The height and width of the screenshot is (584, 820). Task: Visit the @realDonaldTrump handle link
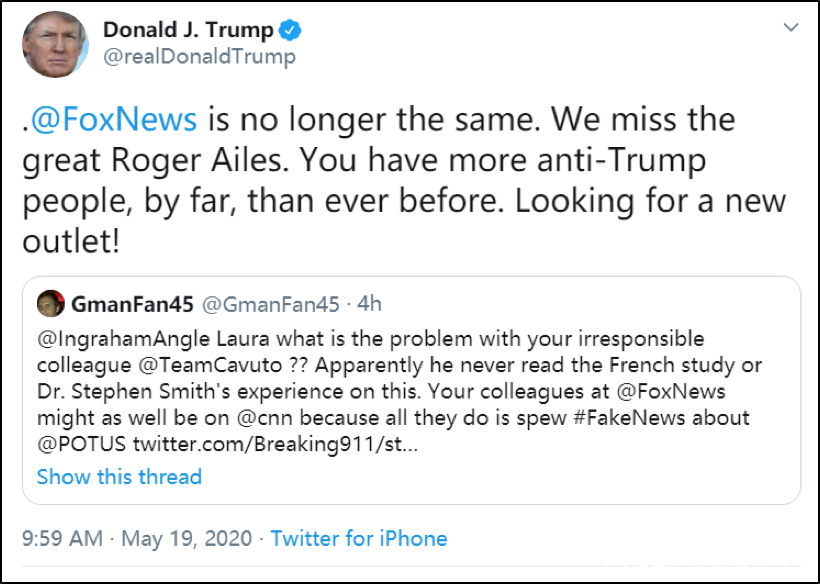pyautogui.click(x=200, y=56)
